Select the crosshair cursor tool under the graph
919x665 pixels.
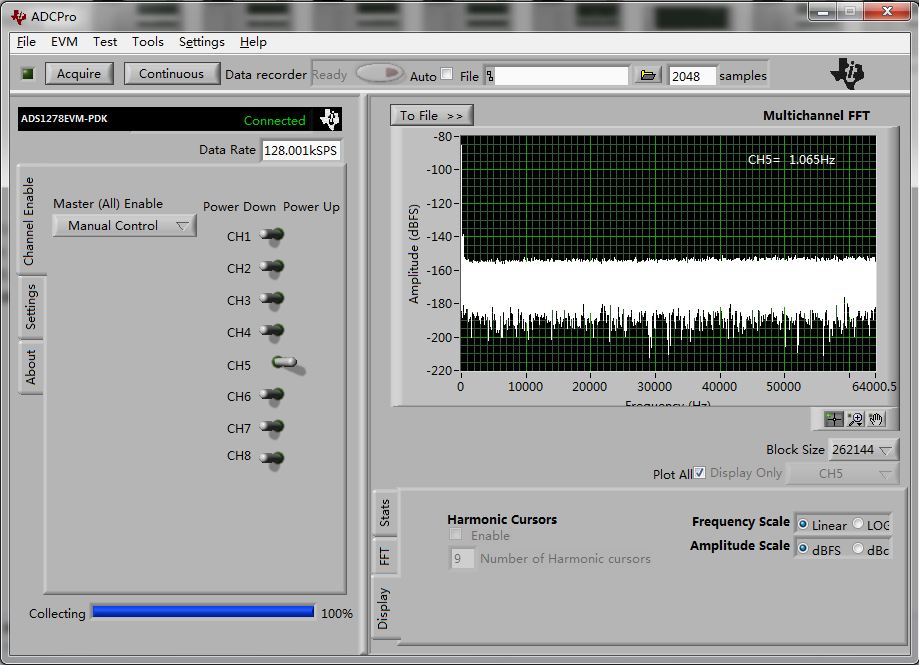(x=833, y=419)
